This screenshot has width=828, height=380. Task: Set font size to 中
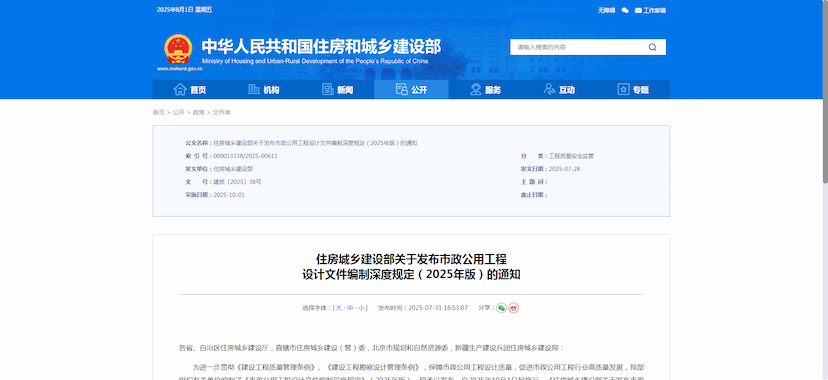pos(350,308)
